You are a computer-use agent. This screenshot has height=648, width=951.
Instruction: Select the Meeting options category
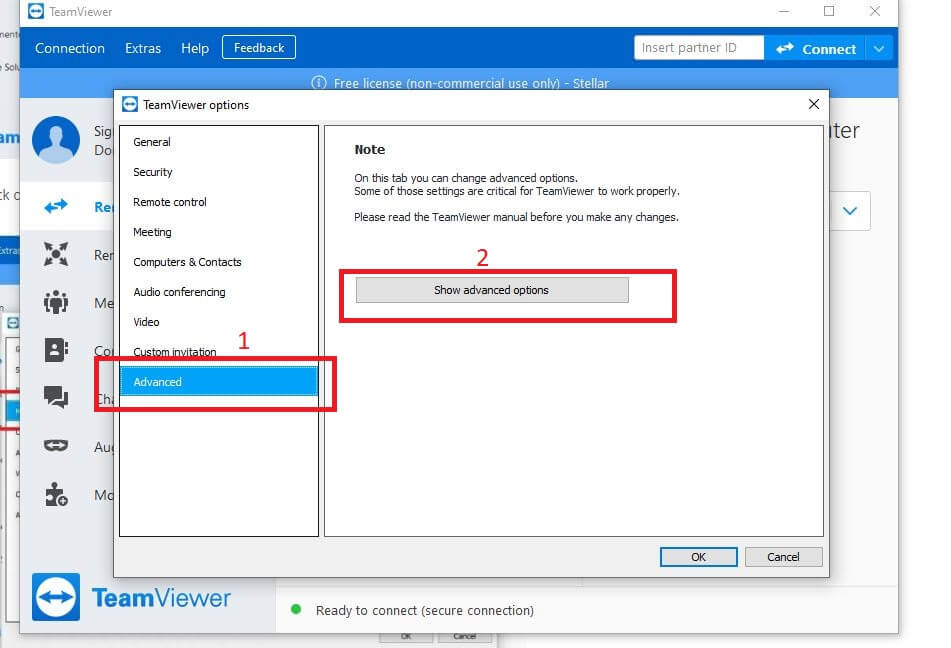coord(219,232)
